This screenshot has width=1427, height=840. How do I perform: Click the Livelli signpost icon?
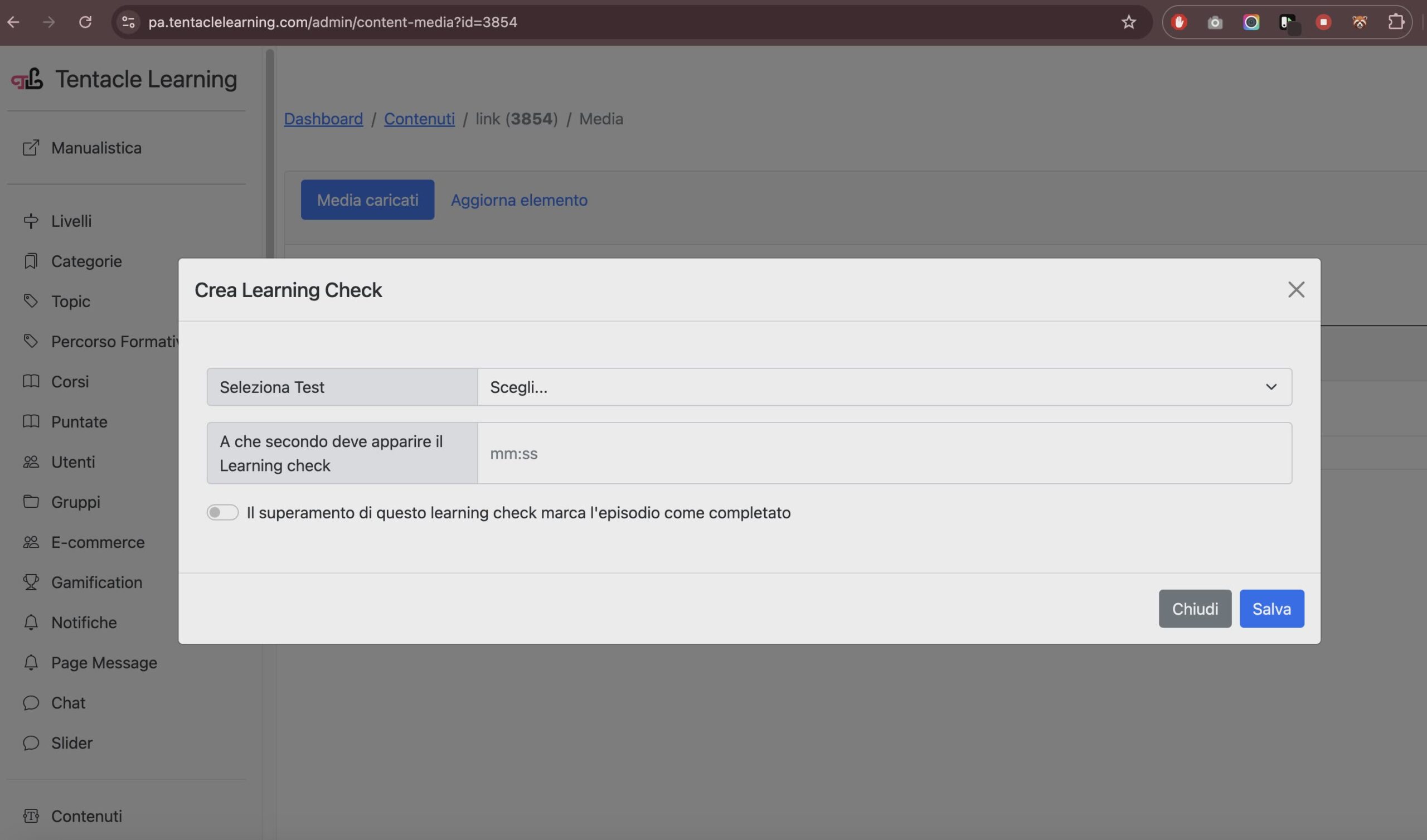click(31, 221)
